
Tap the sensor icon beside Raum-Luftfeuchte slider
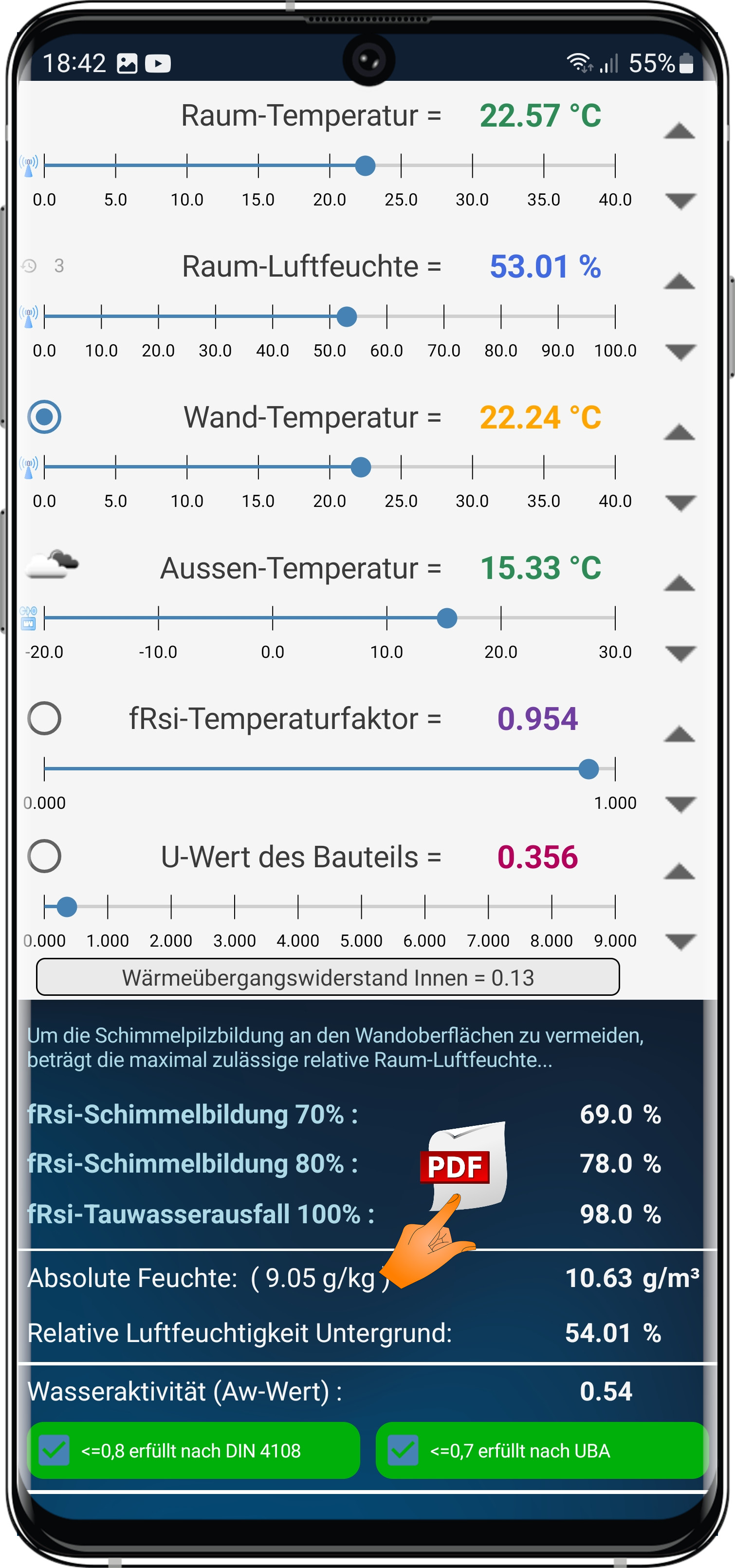click(x=28, y=316)
